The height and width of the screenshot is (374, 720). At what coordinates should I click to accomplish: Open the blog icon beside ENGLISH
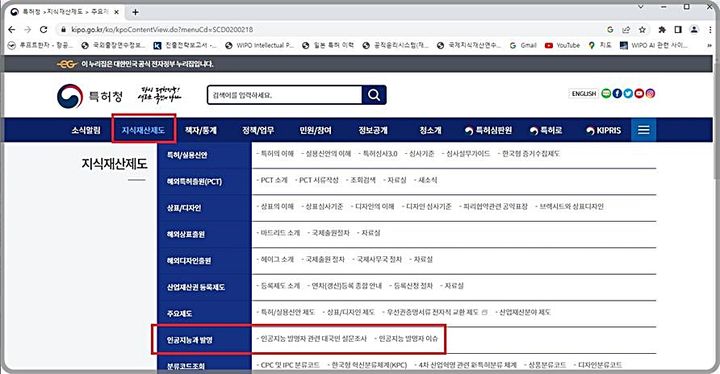coord(606,93)
